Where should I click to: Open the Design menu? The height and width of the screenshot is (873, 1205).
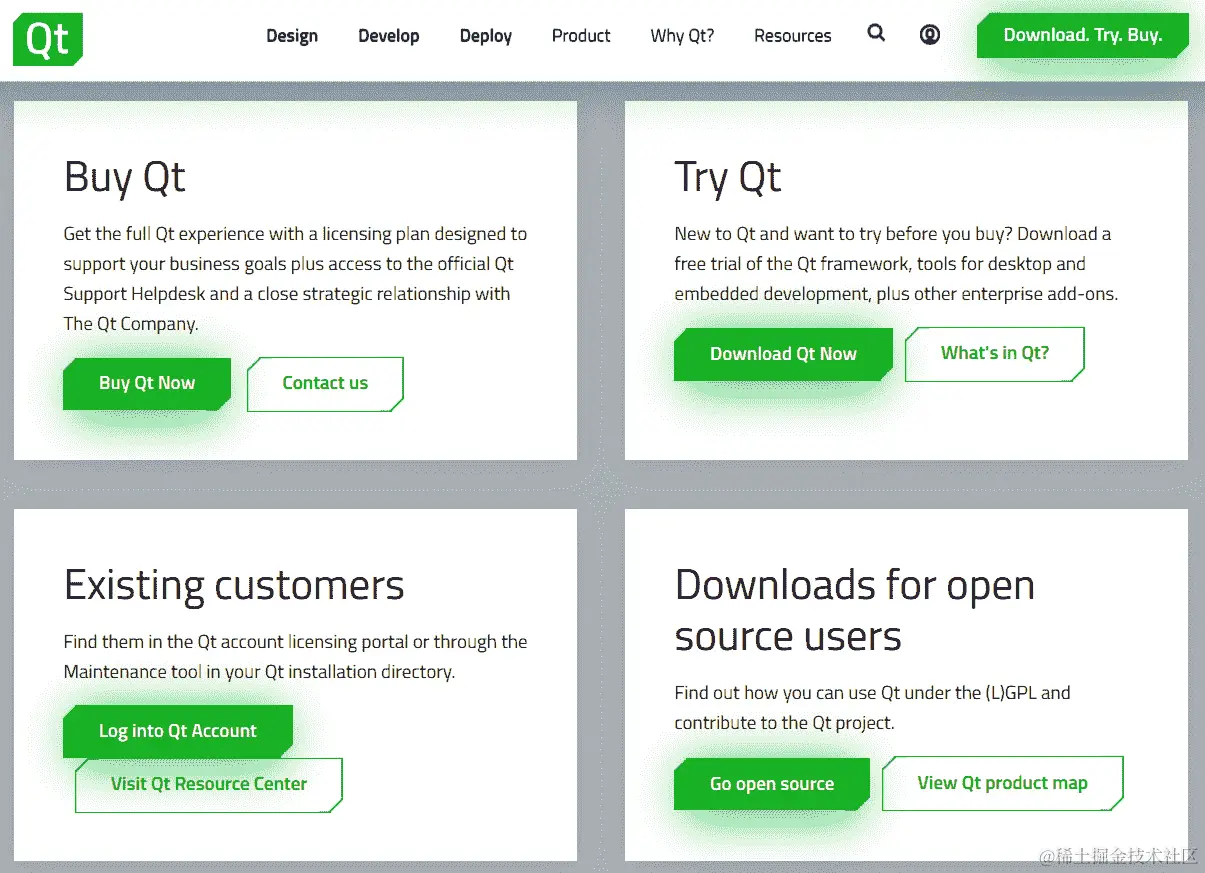point(292,36)
